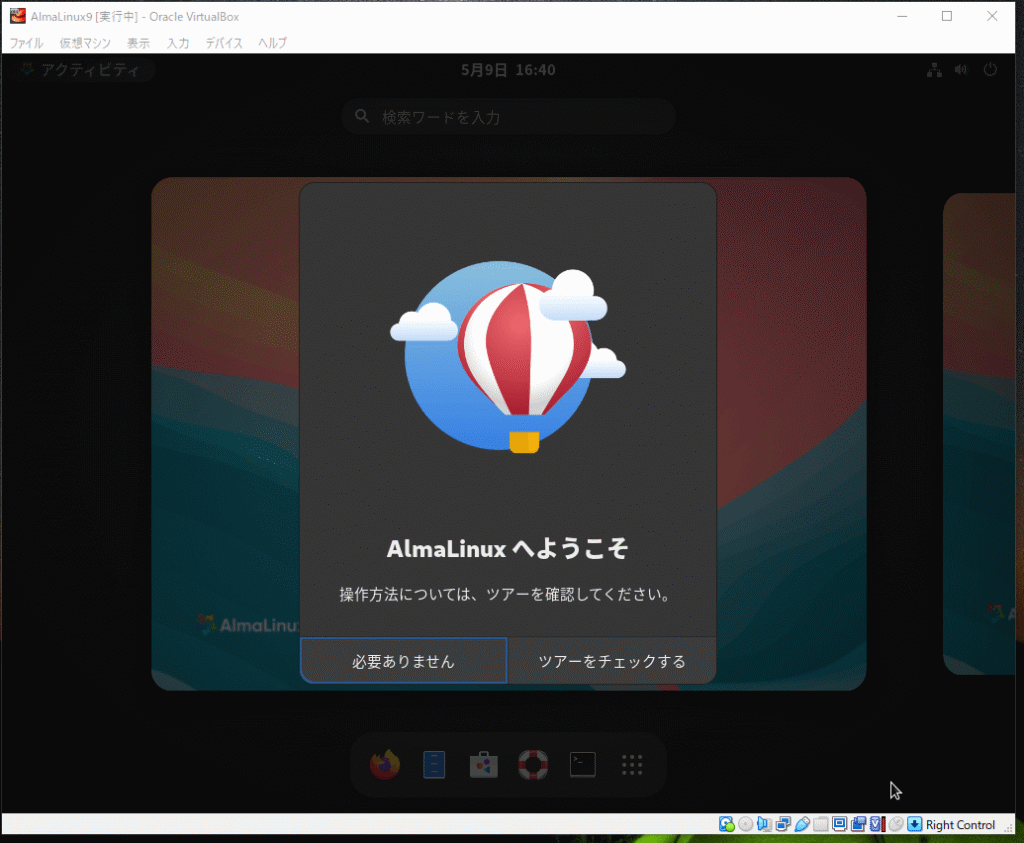Click the 検索ワードを入力 search field
This screenshot has height=843, width=1024.
pyautogui.click(x=508, y=117)
